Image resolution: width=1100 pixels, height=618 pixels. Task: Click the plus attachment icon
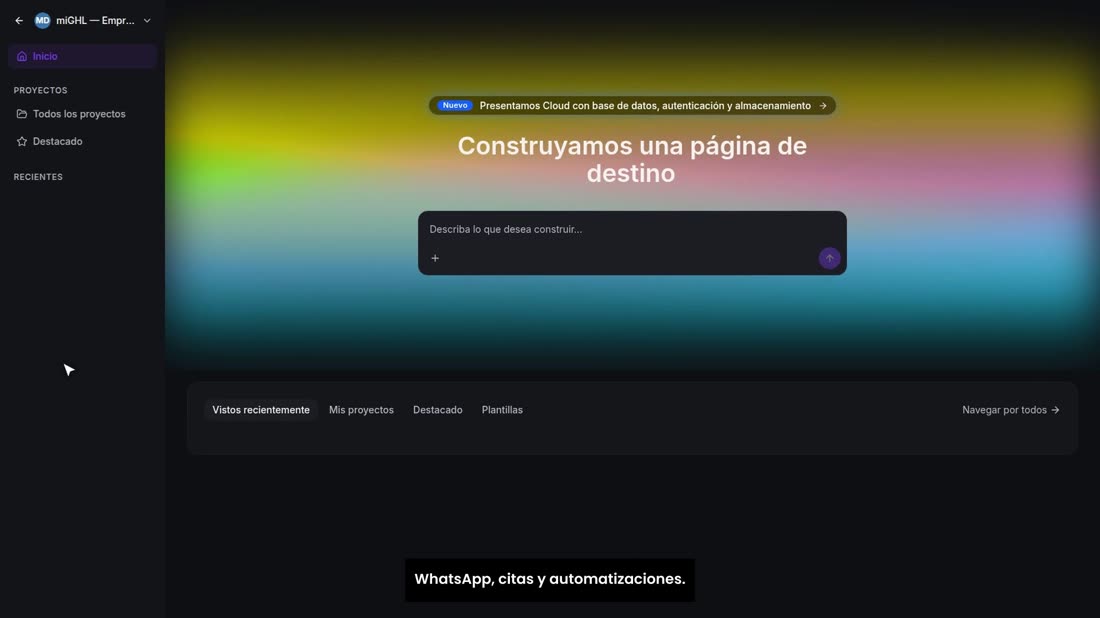pos(435,258)
